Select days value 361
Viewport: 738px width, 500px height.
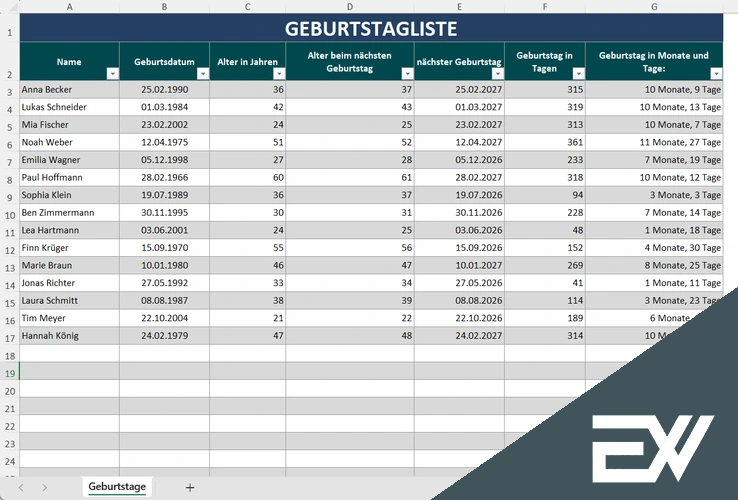[x=545, y=142]
